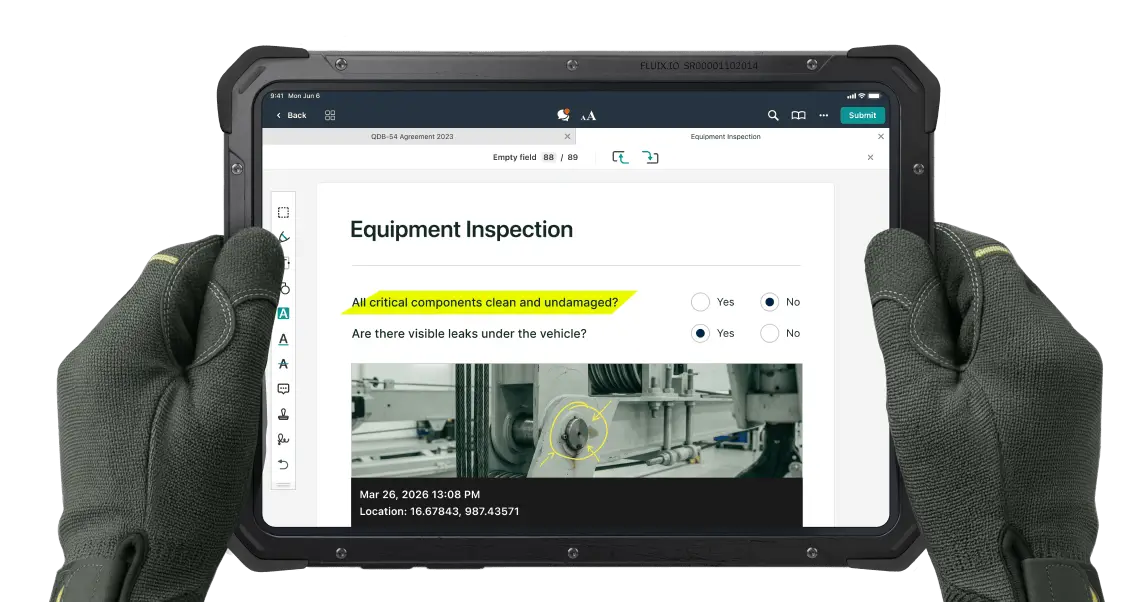Screen dimensions: 1141x602
Task: Open the three-dot more options menu
Action: tap(823, 115)
